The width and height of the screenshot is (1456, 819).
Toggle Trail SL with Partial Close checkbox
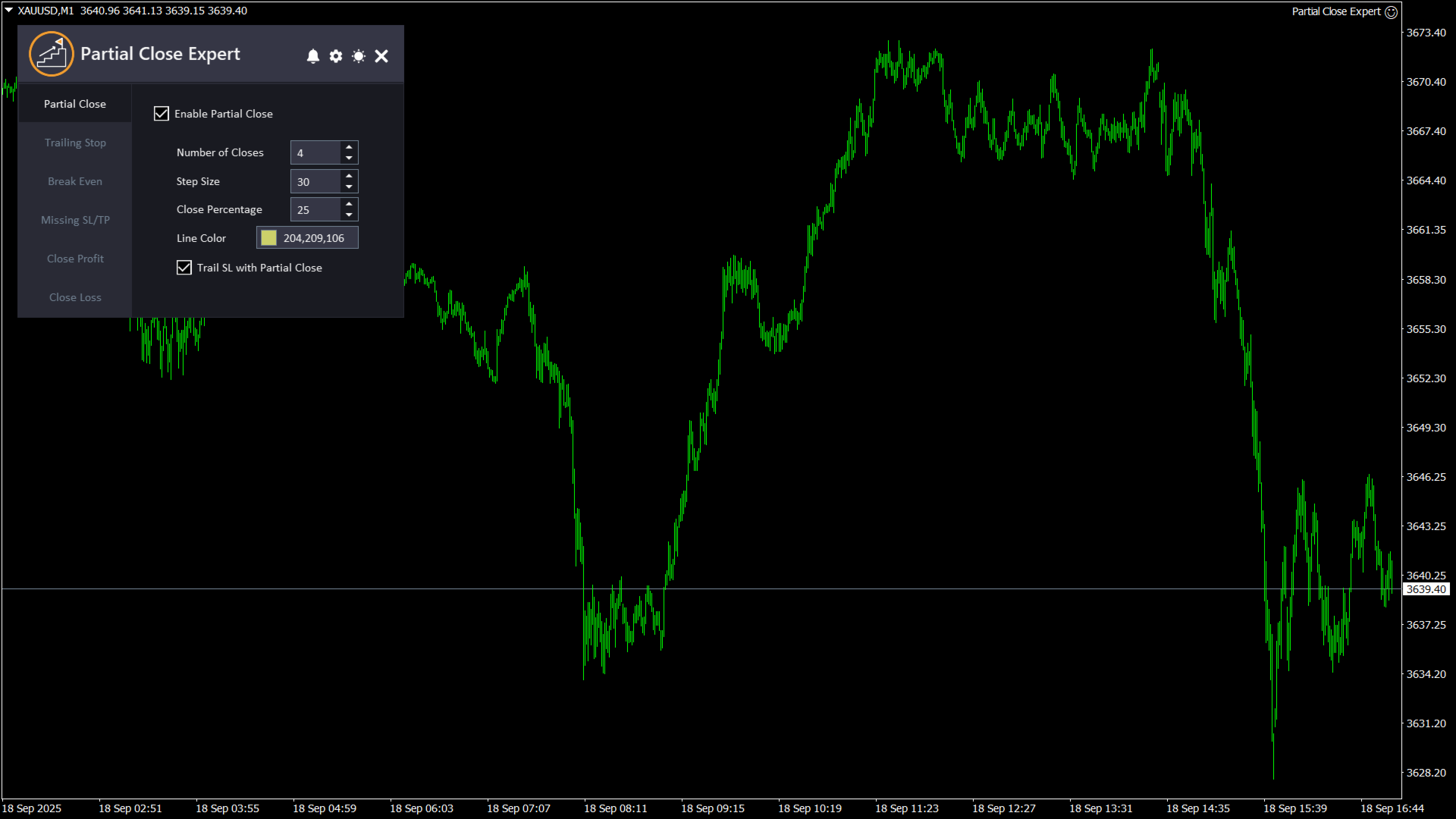click(184, 268)
